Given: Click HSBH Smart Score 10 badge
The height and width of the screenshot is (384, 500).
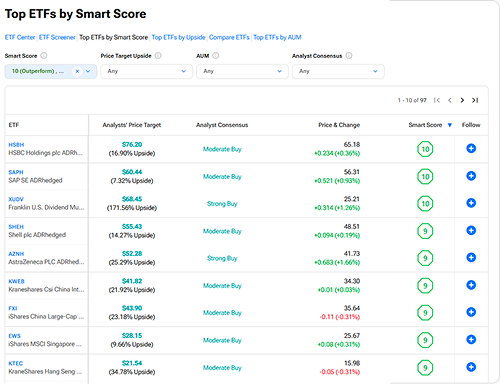Looking at the screenshot, I should click(425, 149).
